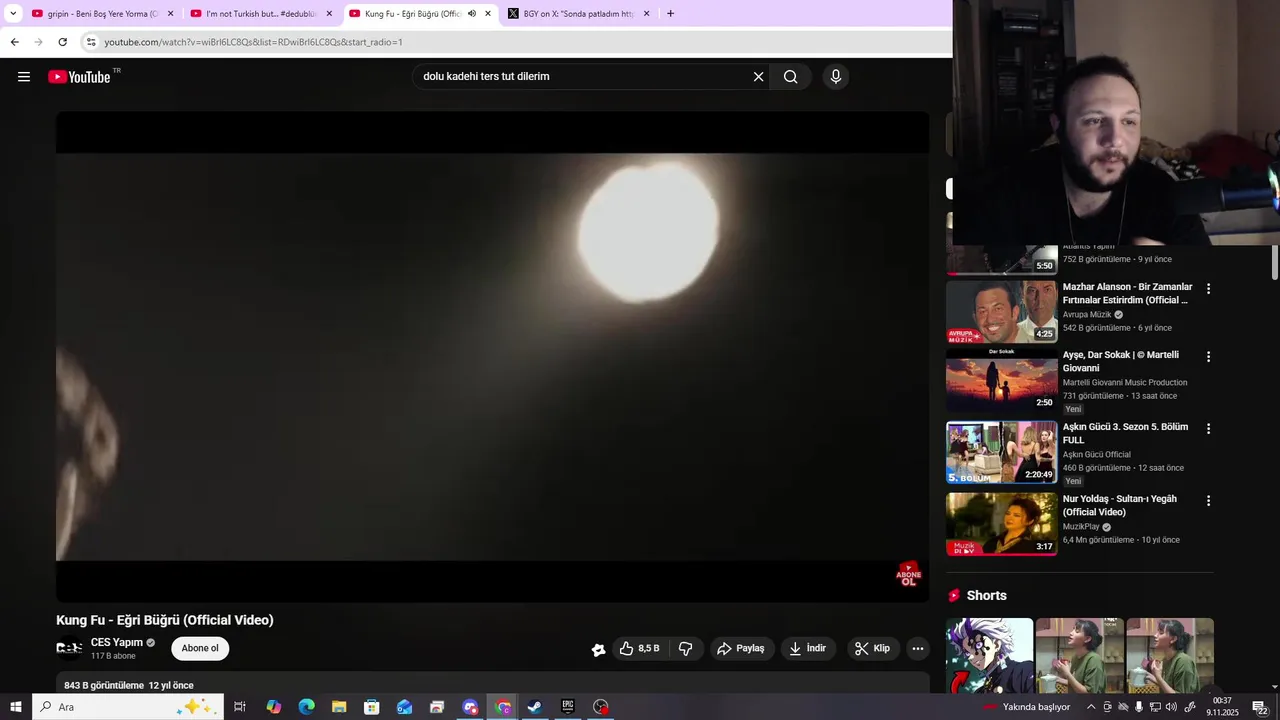Open first Shorts thumbnail with anime character
This screenshot has width=1280, height=720.
click(x=990, y=656)
